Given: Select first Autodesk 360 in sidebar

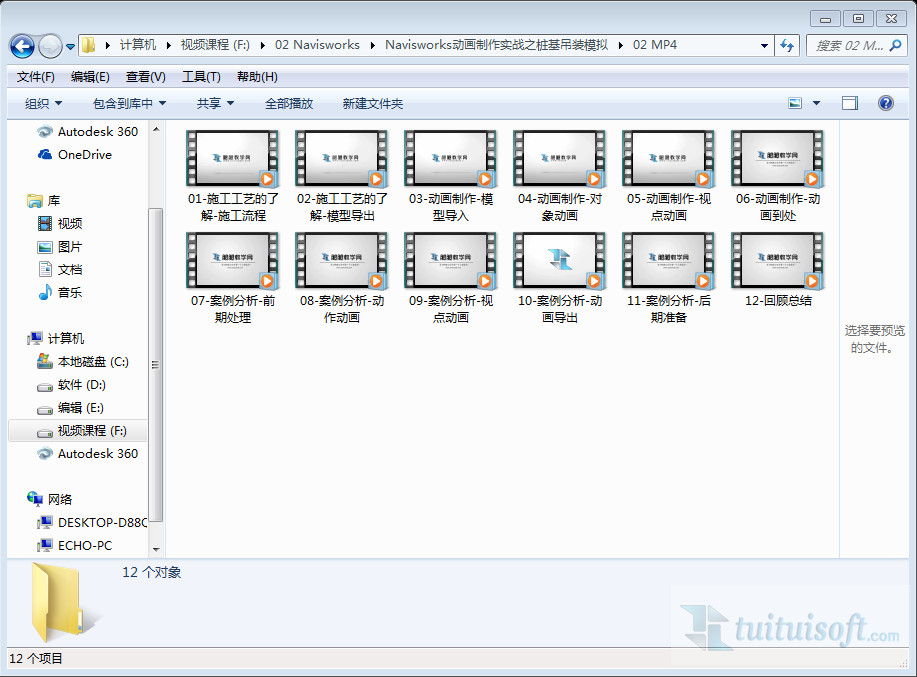Looking at the screenshot, I should (x=88, y=132).
